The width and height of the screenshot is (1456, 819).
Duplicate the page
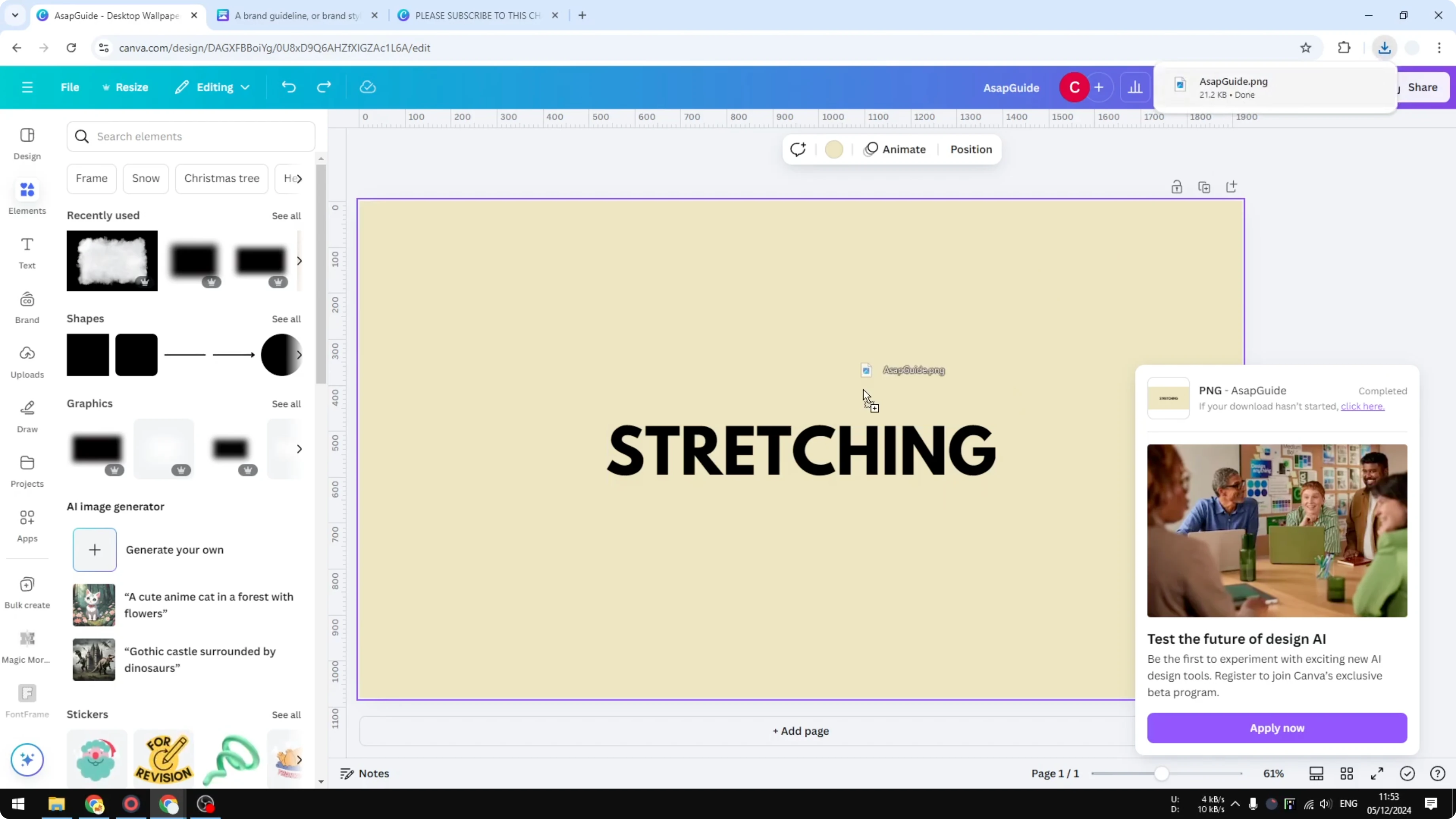1204,187
